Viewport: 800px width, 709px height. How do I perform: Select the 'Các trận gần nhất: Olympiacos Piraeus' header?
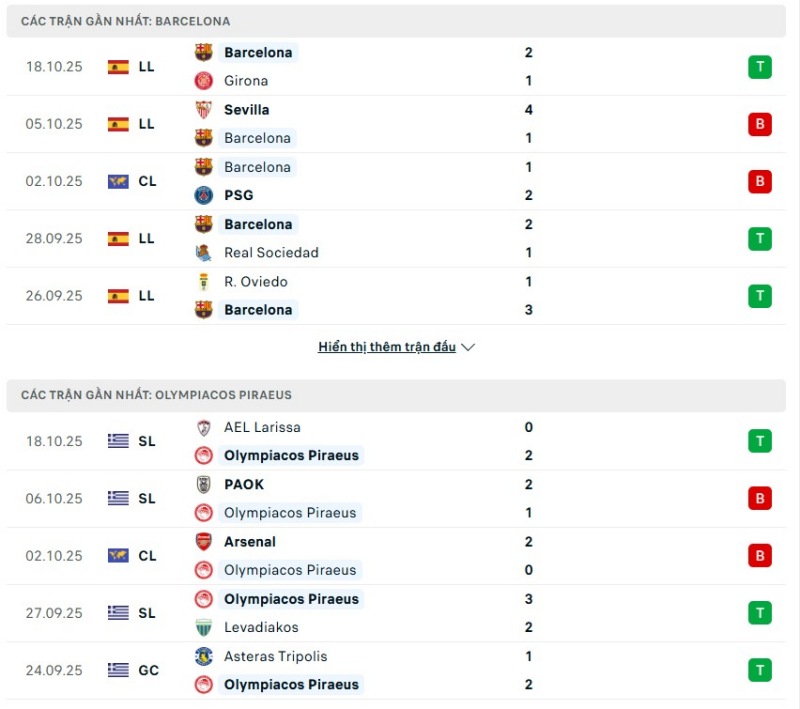point(156,395)
